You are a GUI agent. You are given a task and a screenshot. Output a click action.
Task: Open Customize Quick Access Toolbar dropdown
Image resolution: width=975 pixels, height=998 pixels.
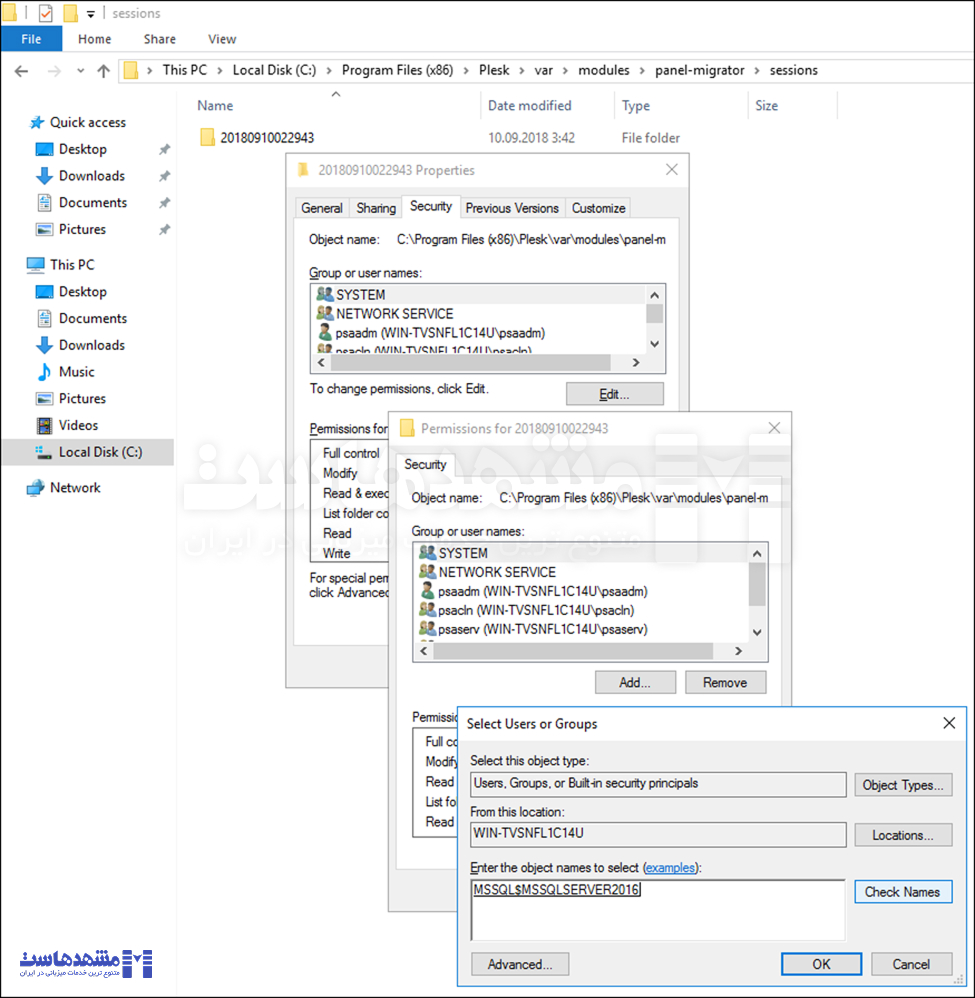(90, 13)
